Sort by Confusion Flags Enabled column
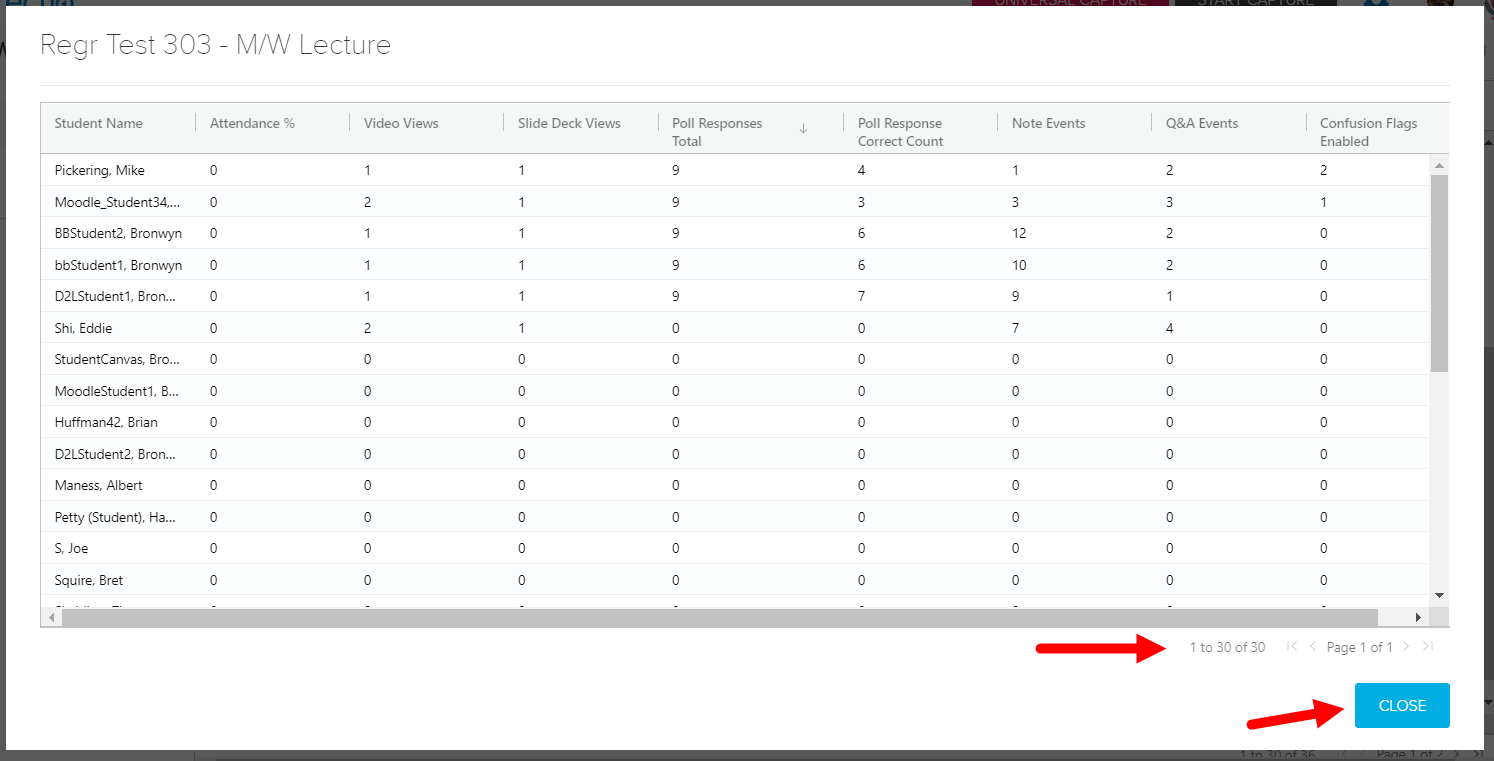This screenshot has width=1494, height=761. pos(1368,132)
